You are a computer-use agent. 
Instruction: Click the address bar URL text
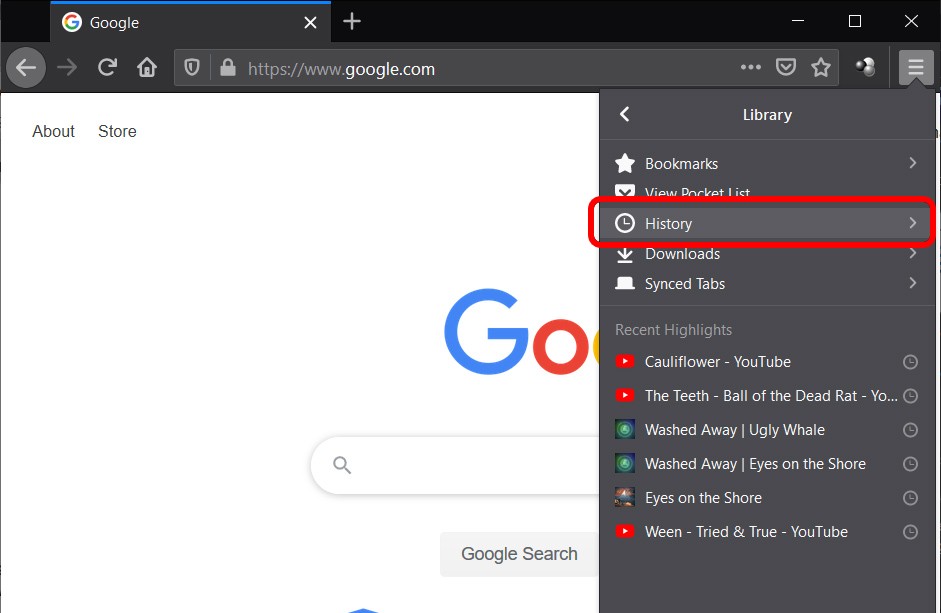[x=341, y=69]
